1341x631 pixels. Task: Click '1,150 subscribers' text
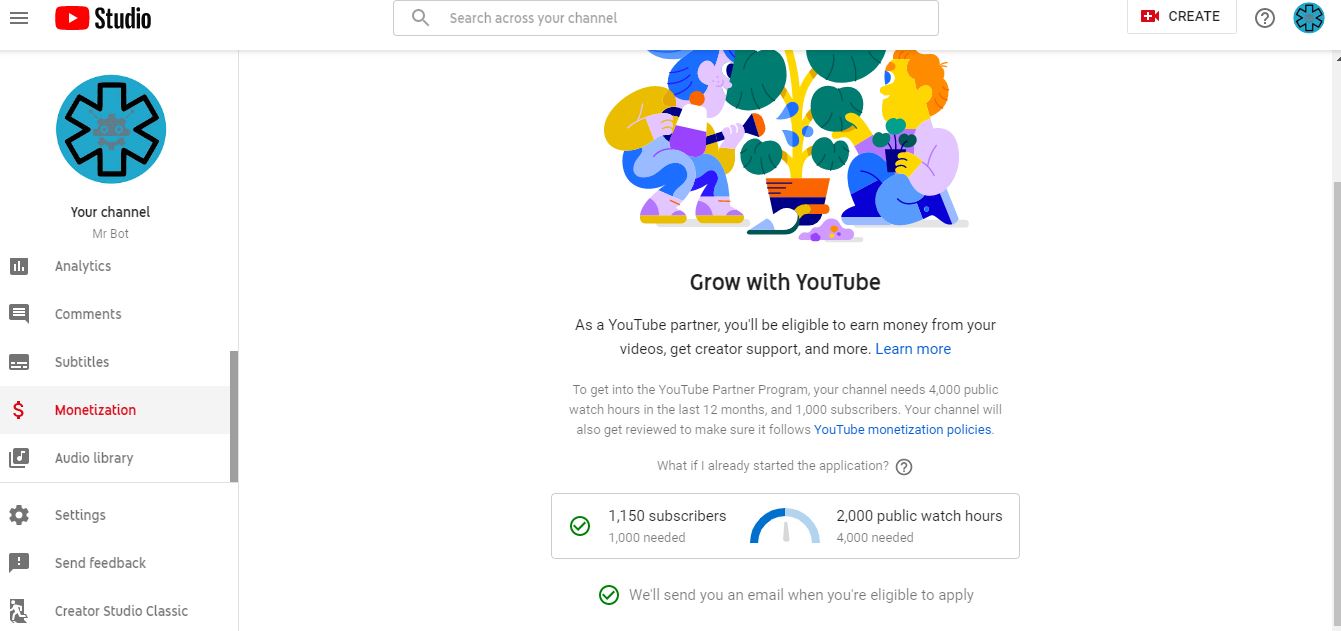pos(667,516)
